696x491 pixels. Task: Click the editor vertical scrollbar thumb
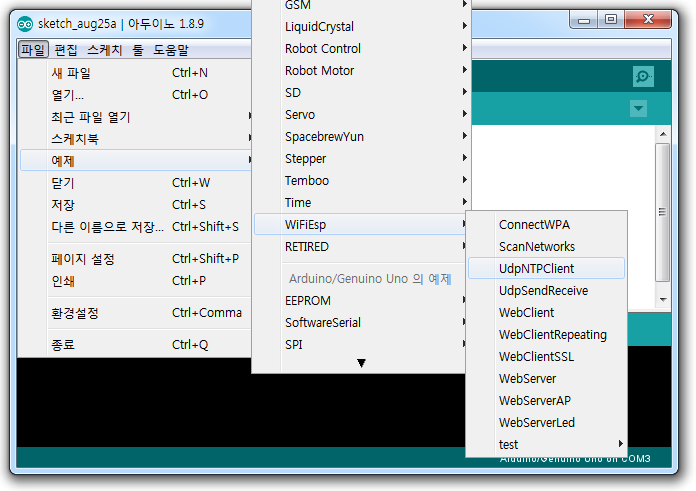(663, 212)
